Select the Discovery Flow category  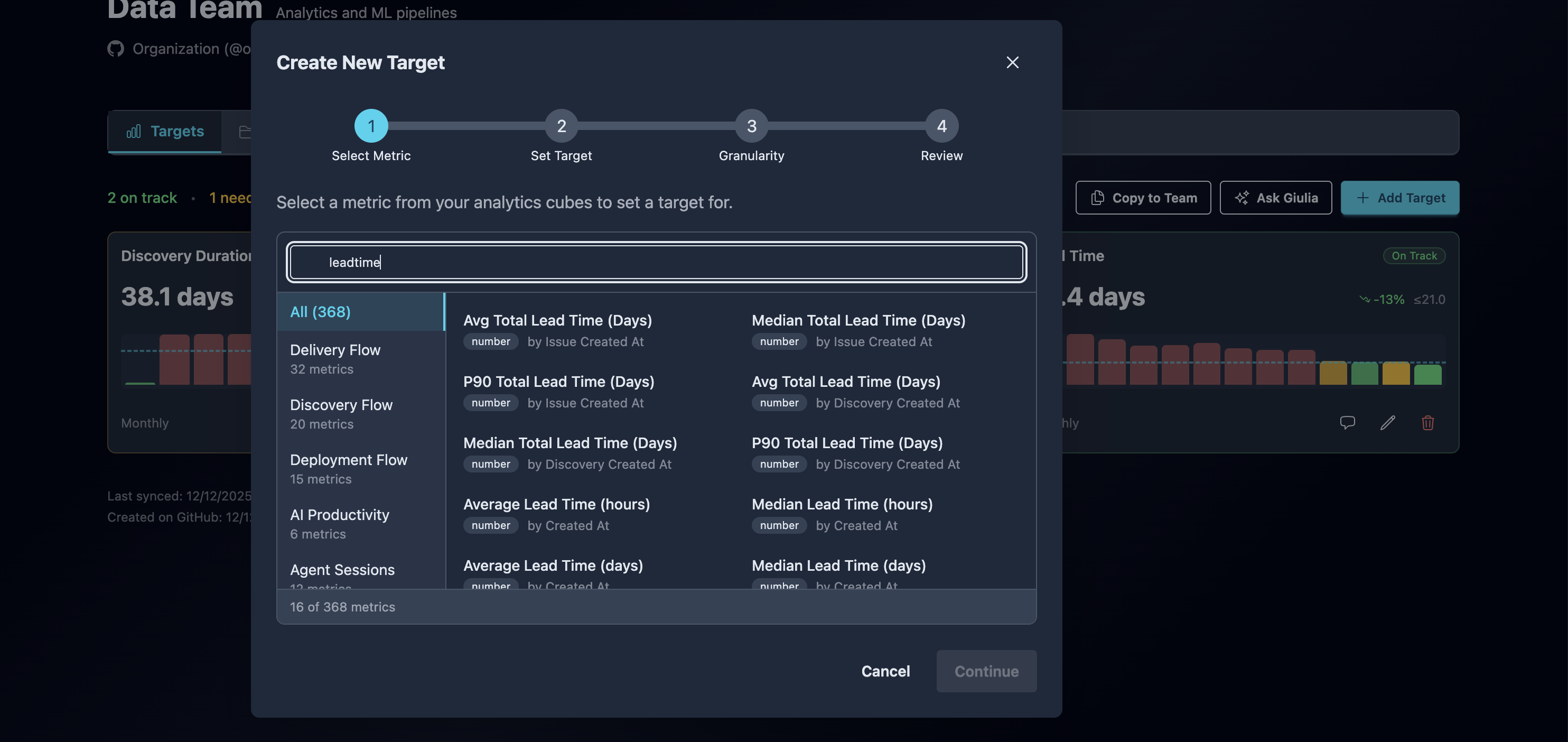tap(341, 413)
